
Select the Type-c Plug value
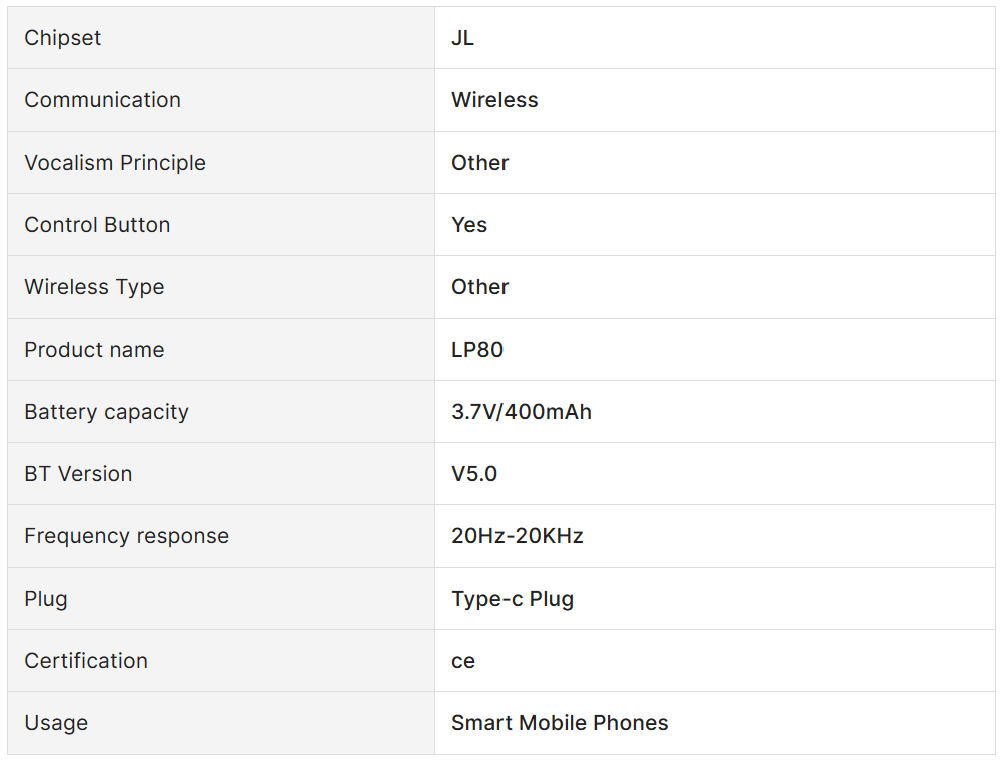coord(512,599)
